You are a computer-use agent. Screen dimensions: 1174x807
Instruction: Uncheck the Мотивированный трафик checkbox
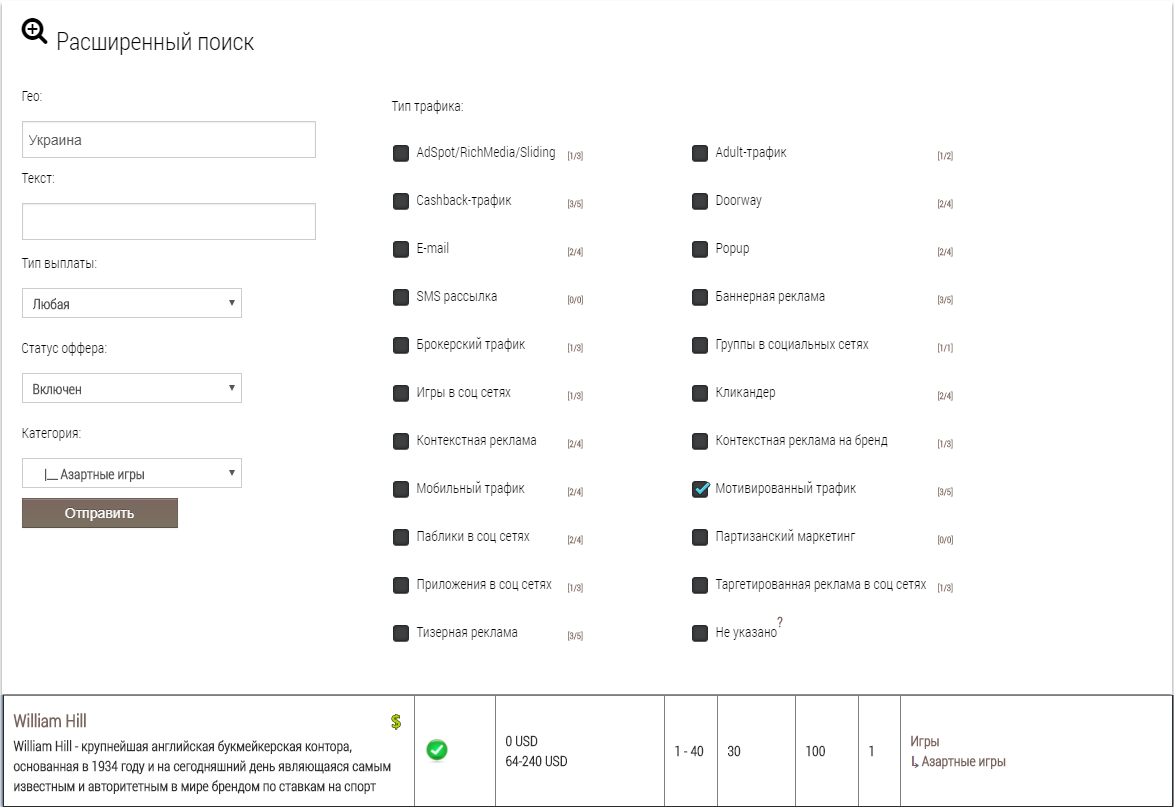701,489
